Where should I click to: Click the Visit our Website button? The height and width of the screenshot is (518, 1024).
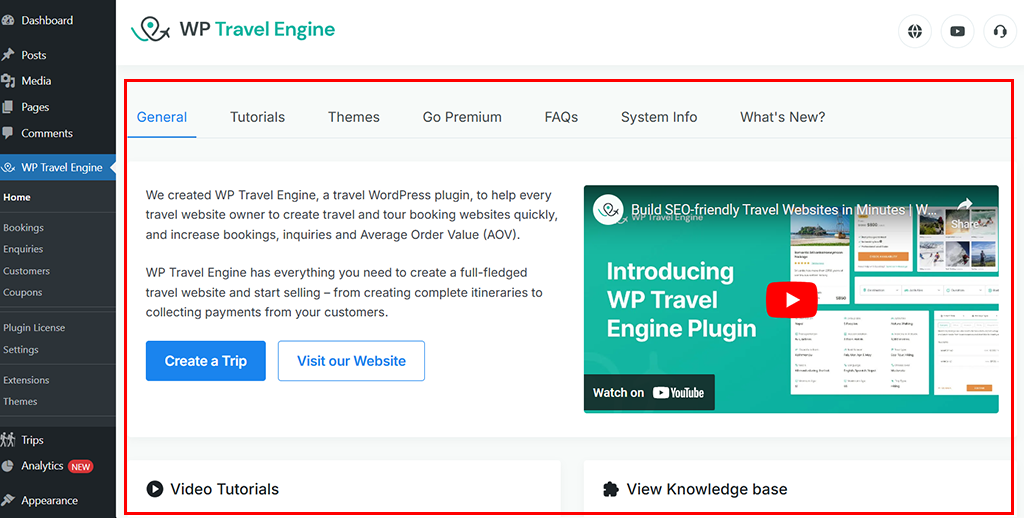click(x=351, y=361)
